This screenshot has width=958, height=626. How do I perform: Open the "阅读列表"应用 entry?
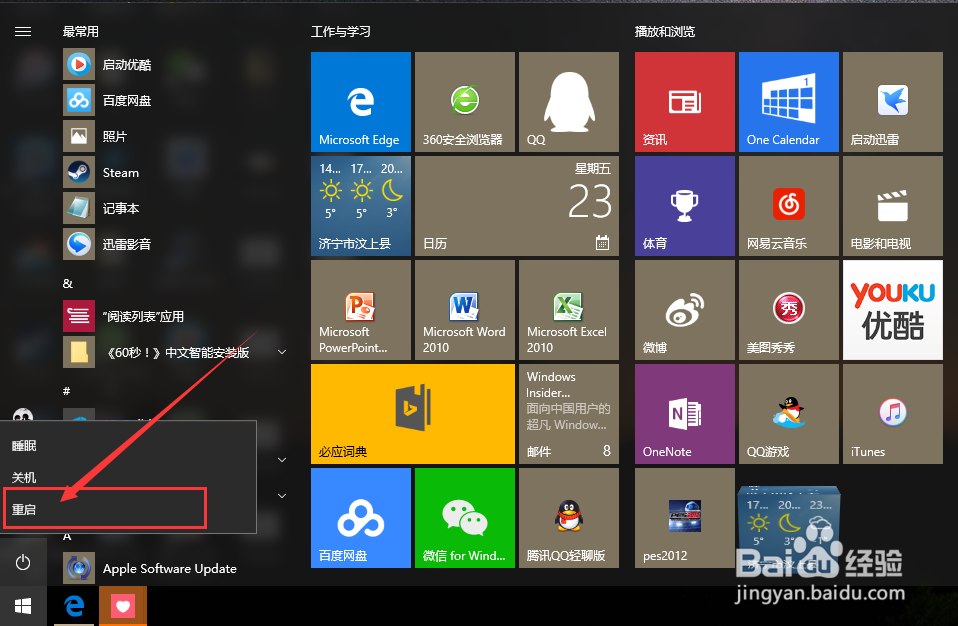[x=177, y=316]
